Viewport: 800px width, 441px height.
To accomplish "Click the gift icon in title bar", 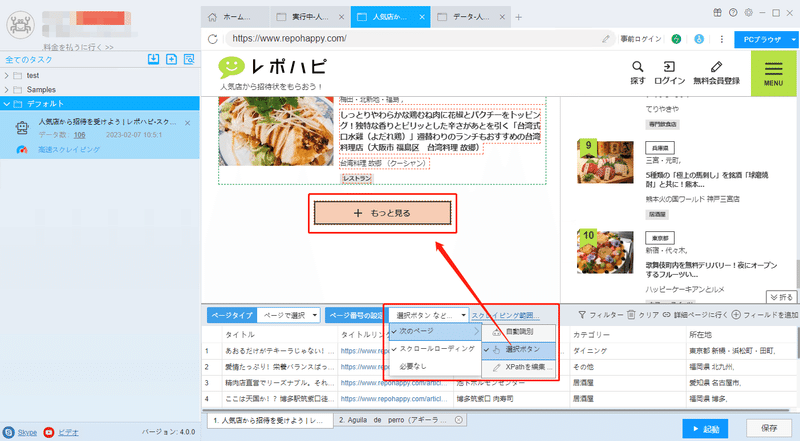I will click(x=717, y=13).
